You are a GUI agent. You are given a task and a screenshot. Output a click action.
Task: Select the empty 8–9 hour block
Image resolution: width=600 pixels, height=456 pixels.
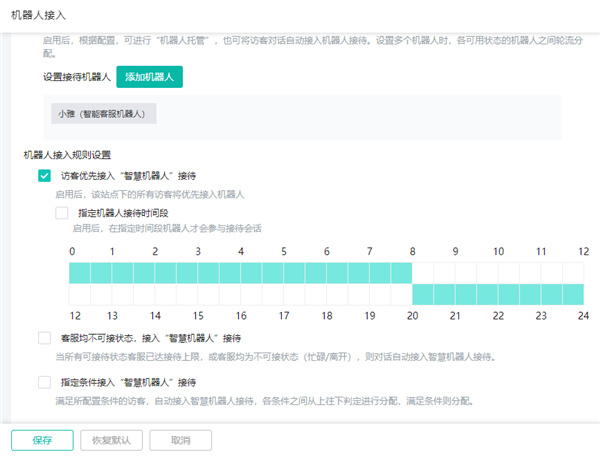tap(434, 272)
